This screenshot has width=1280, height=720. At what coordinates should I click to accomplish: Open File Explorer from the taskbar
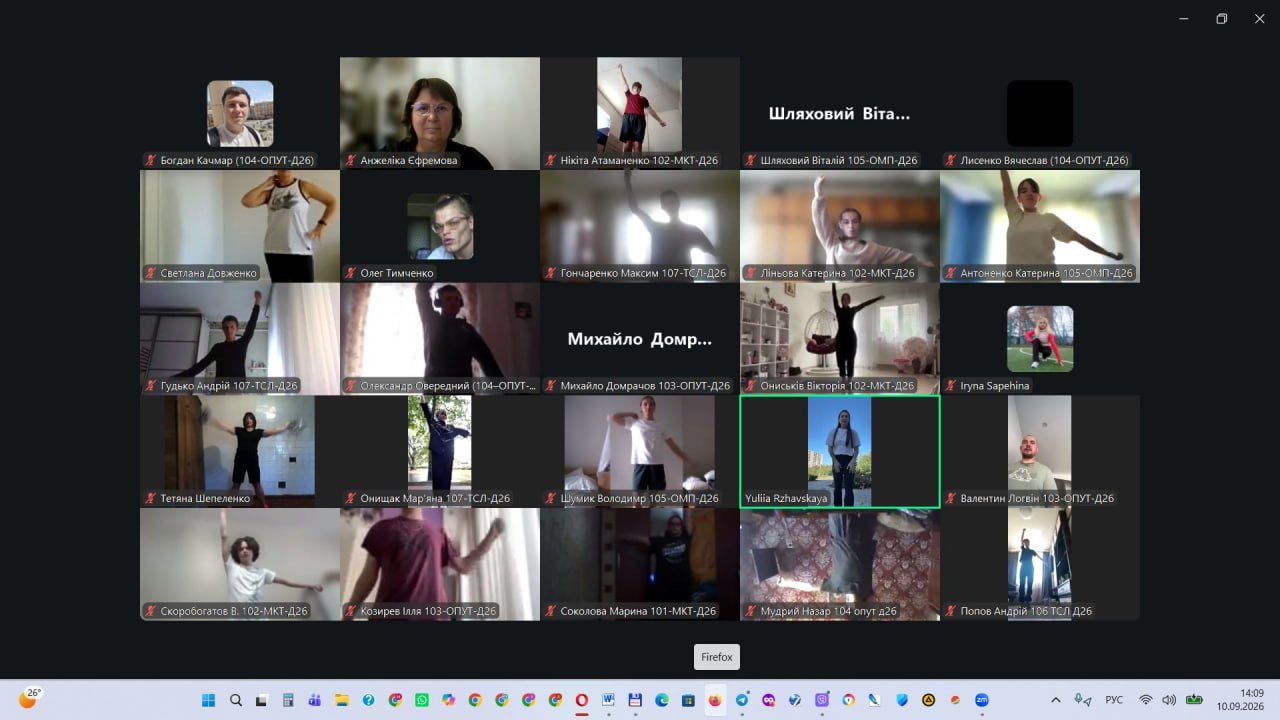point(342,700)
